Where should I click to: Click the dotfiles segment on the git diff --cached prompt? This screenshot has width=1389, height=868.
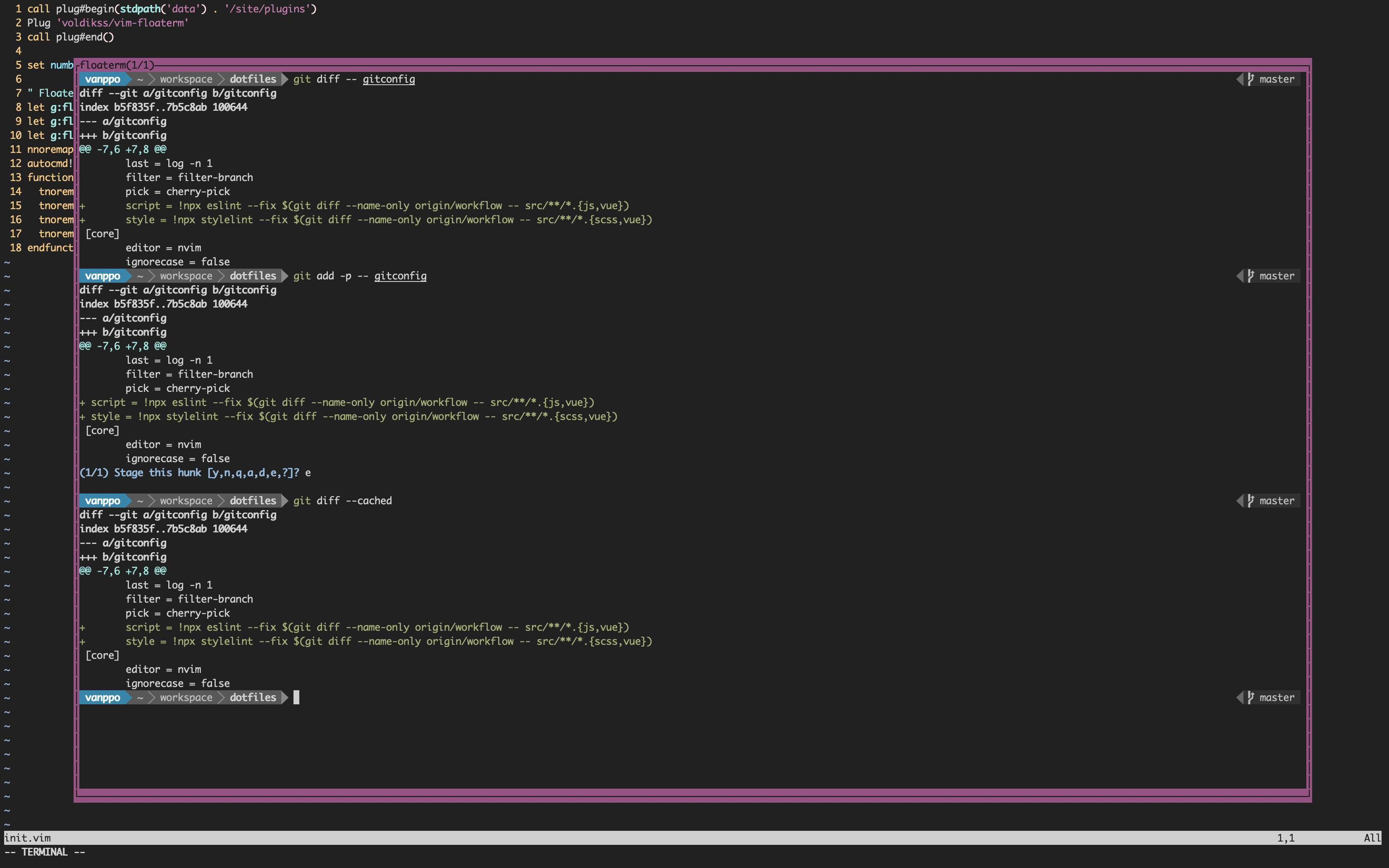tap(253, 501)
